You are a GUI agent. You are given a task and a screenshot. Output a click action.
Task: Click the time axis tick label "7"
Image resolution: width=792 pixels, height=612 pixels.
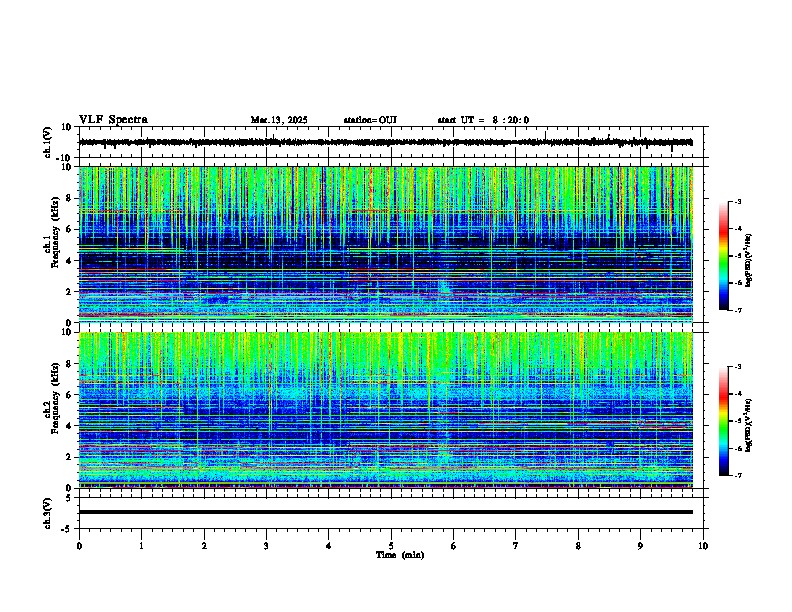(516, 546)
